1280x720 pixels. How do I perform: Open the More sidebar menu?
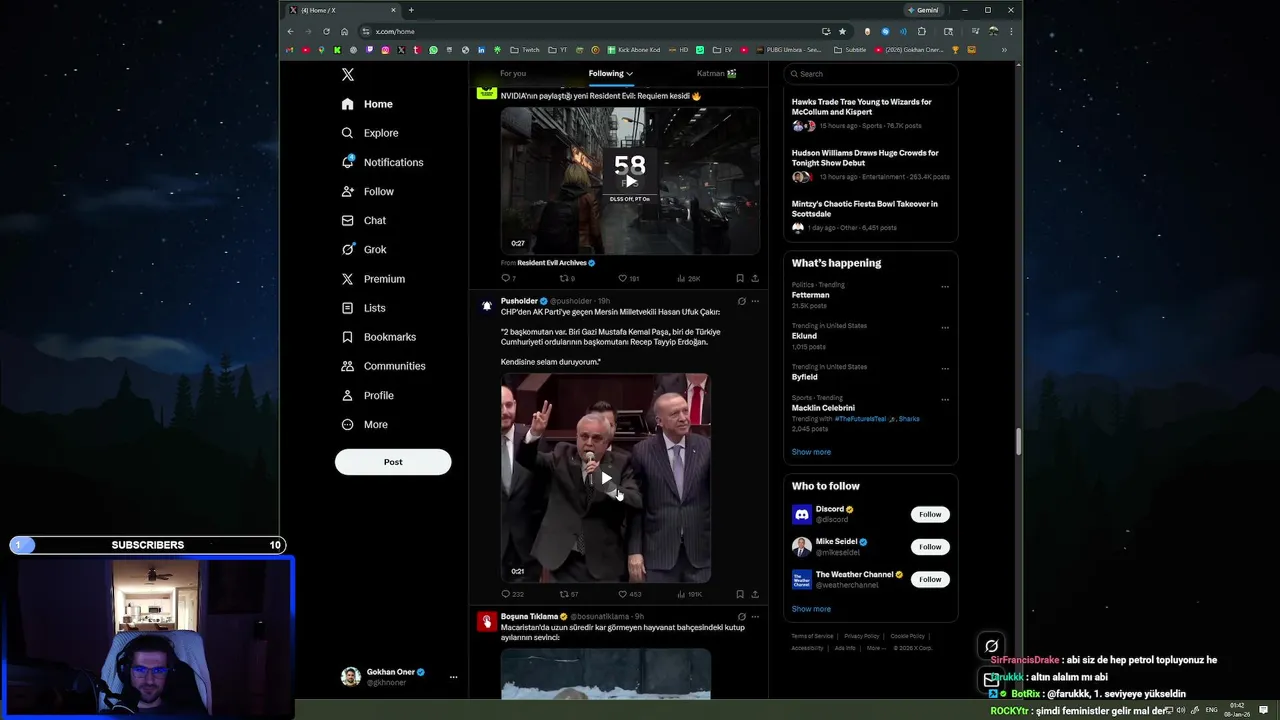click(364, 424)
